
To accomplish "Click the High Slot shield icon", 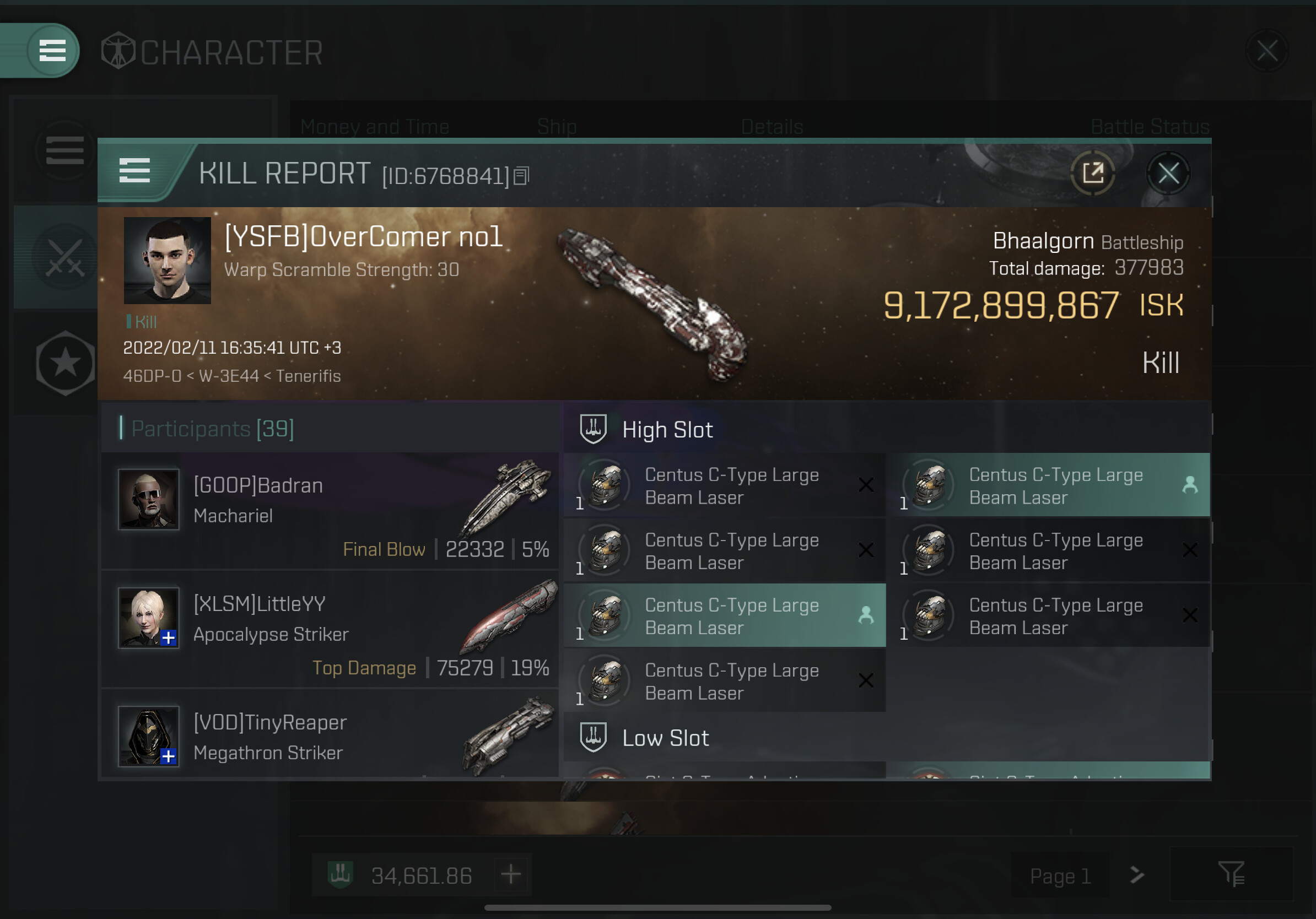I will click(593, 429).
